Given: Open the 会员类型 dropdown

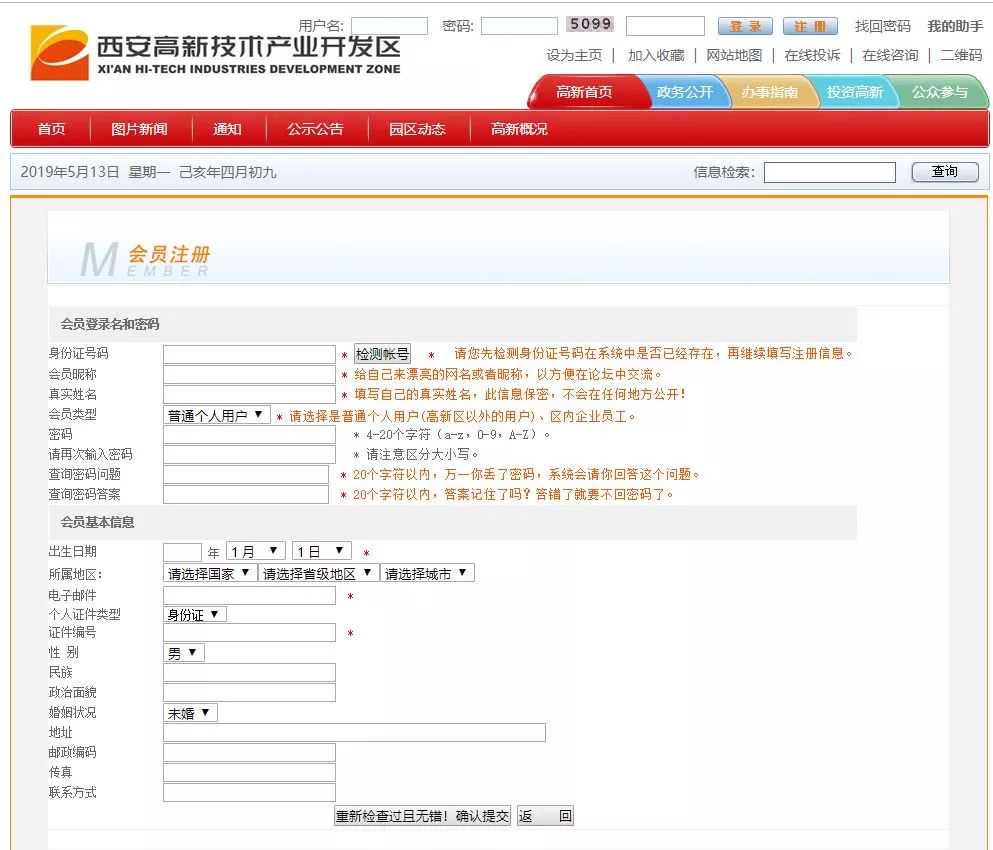Looking at the screenshot, I should (x=217, y=415).
